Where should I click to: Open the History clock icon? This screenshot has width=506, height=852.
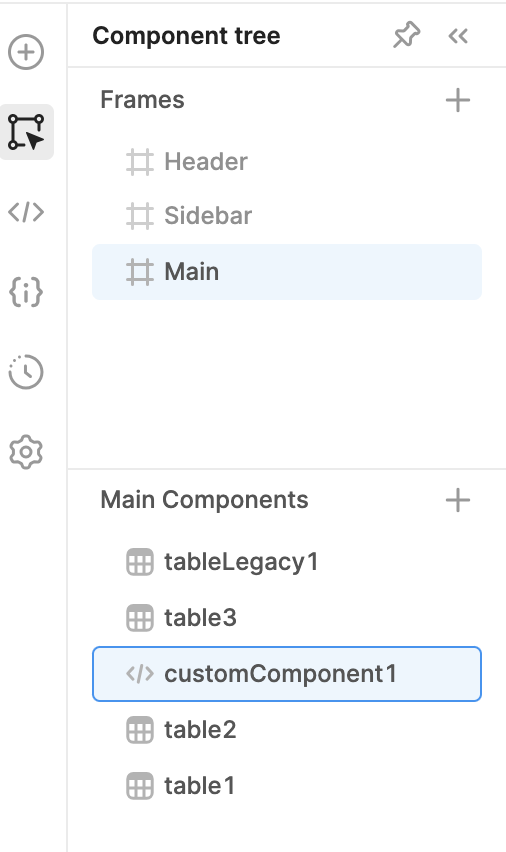tap(26, 372)
